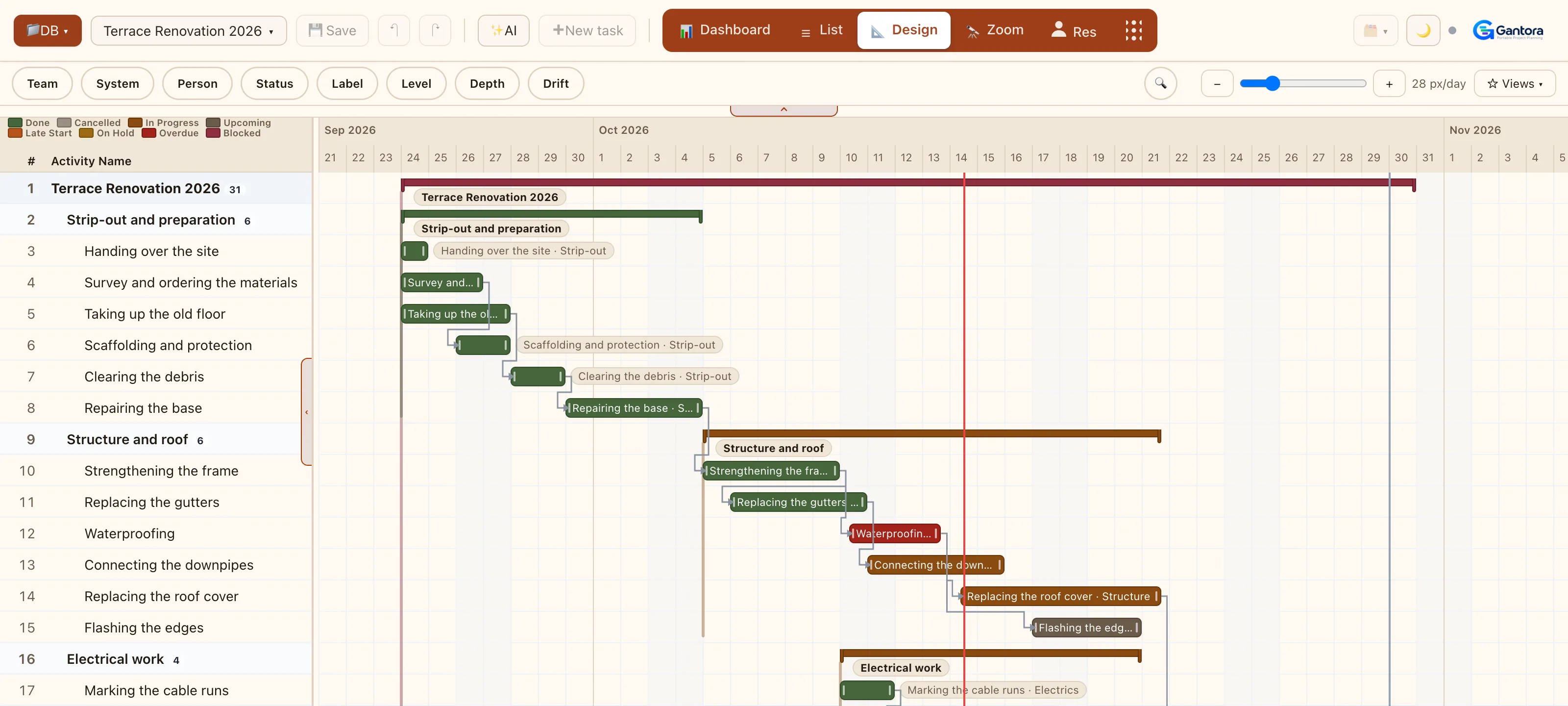Screen dimensions: 1568x706
Task: Collapse the side panel with left chevron handle
Action: pyautogui.click(x=307, y=412)
